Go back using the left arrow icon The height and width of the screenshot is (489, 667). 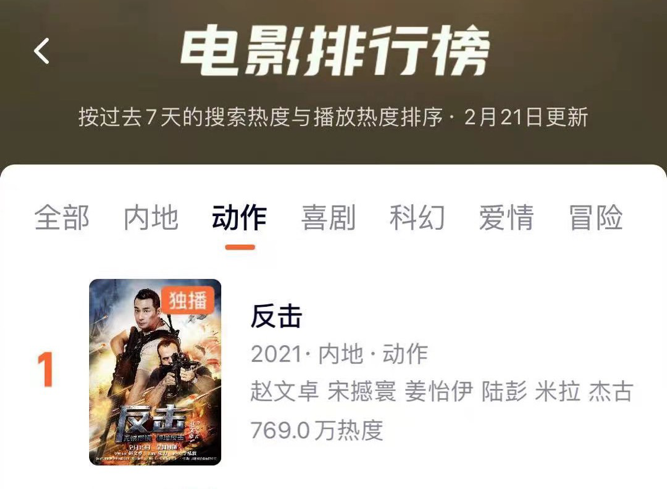(42, 51)
